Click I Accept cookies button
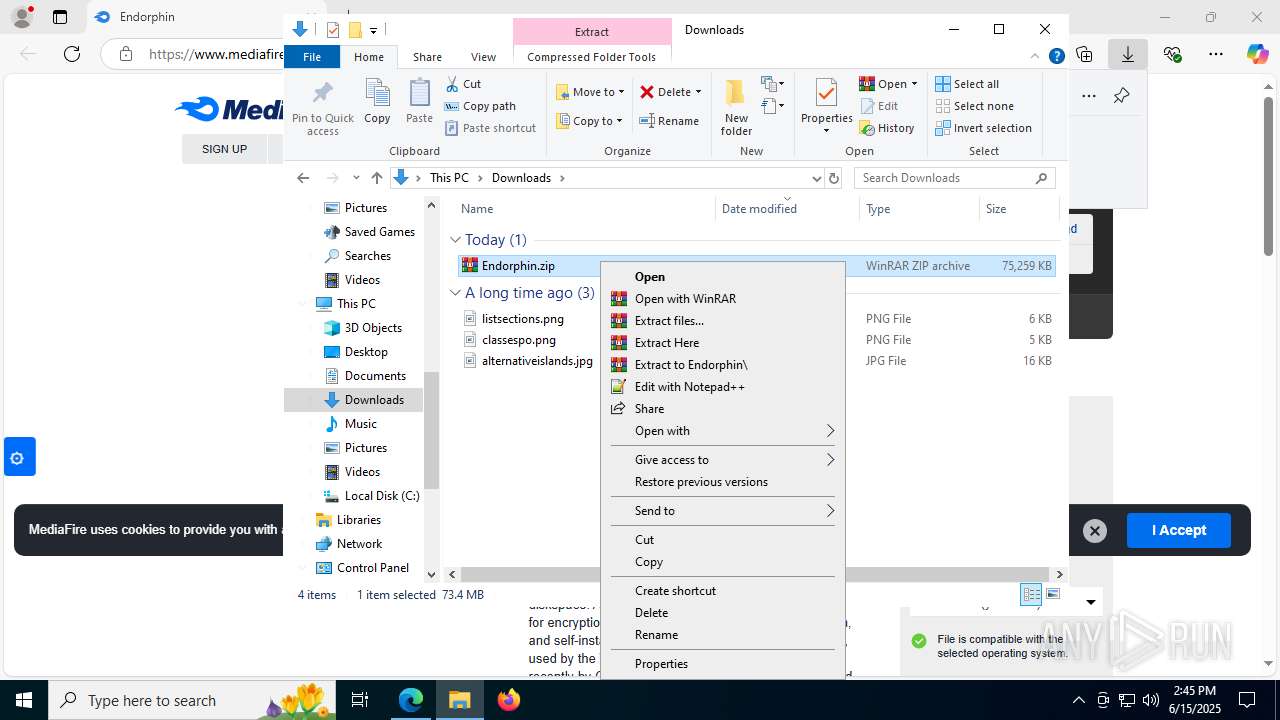 [x=1179, y=531]
